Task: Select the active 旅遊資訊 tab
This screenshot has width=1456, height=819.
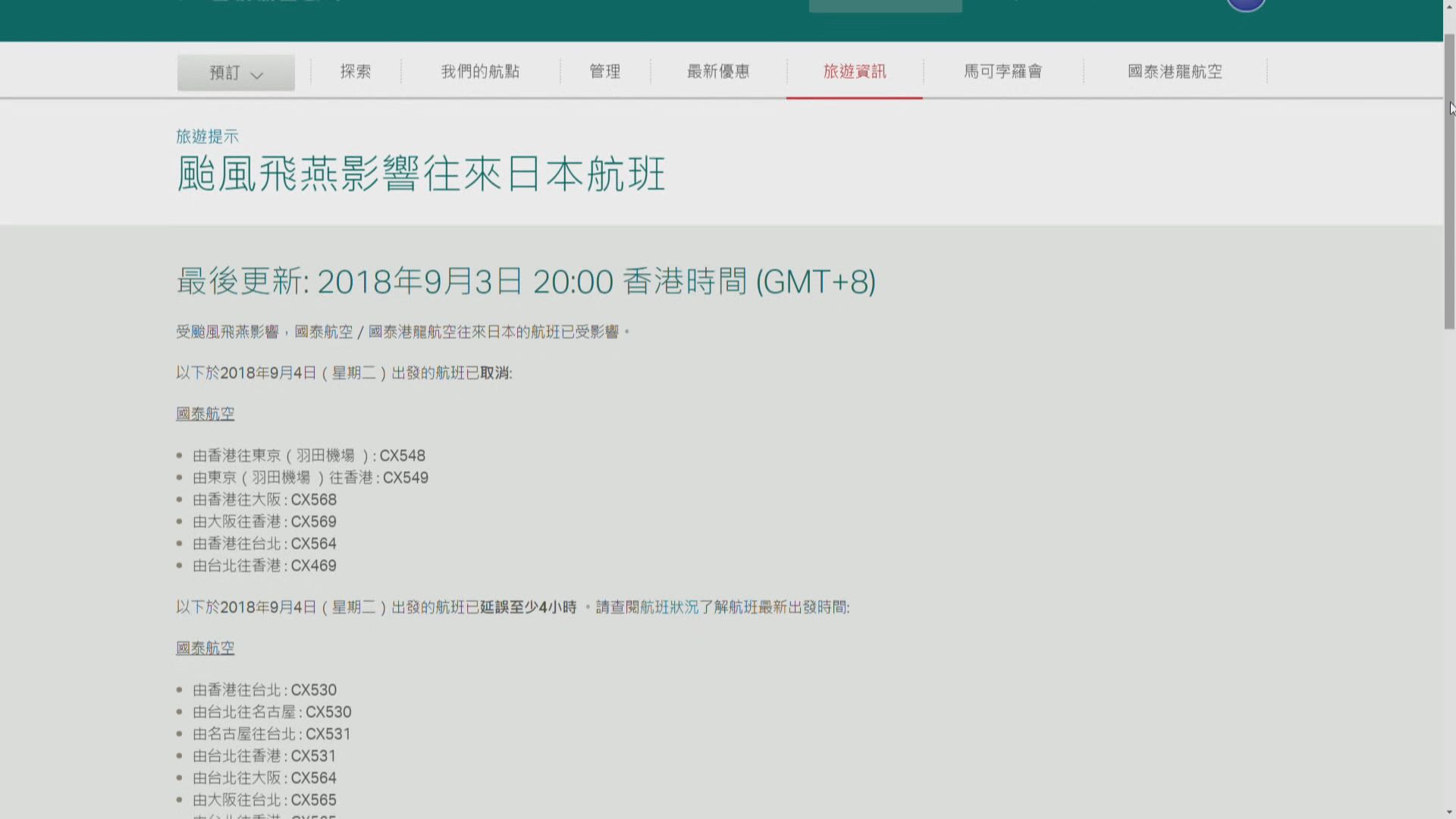Action: [x=855, y=71]
